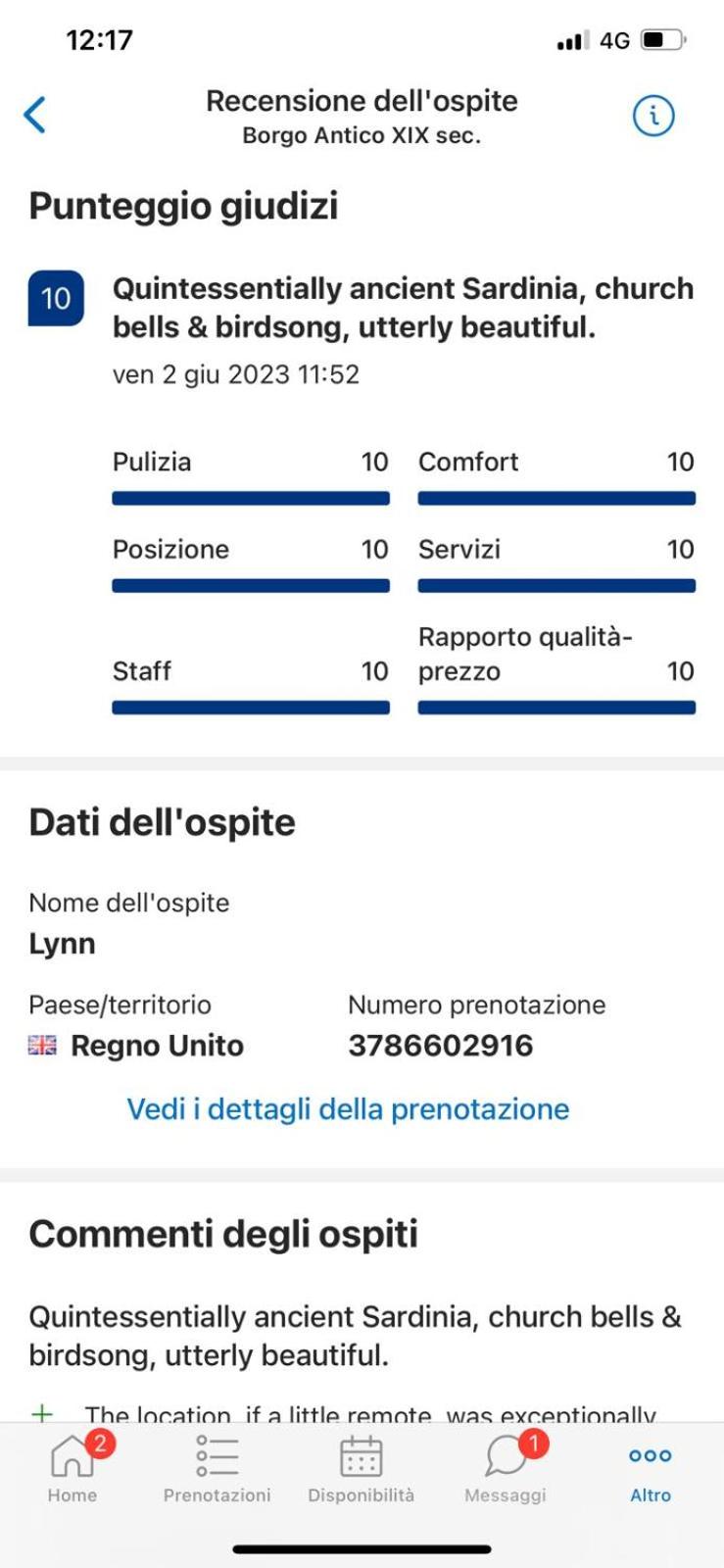Image resolution: width=724 pixels, height=1568 pixels.
Task: Switch to the Prenotazioni tab label
Action: (x=217, y=1495)
